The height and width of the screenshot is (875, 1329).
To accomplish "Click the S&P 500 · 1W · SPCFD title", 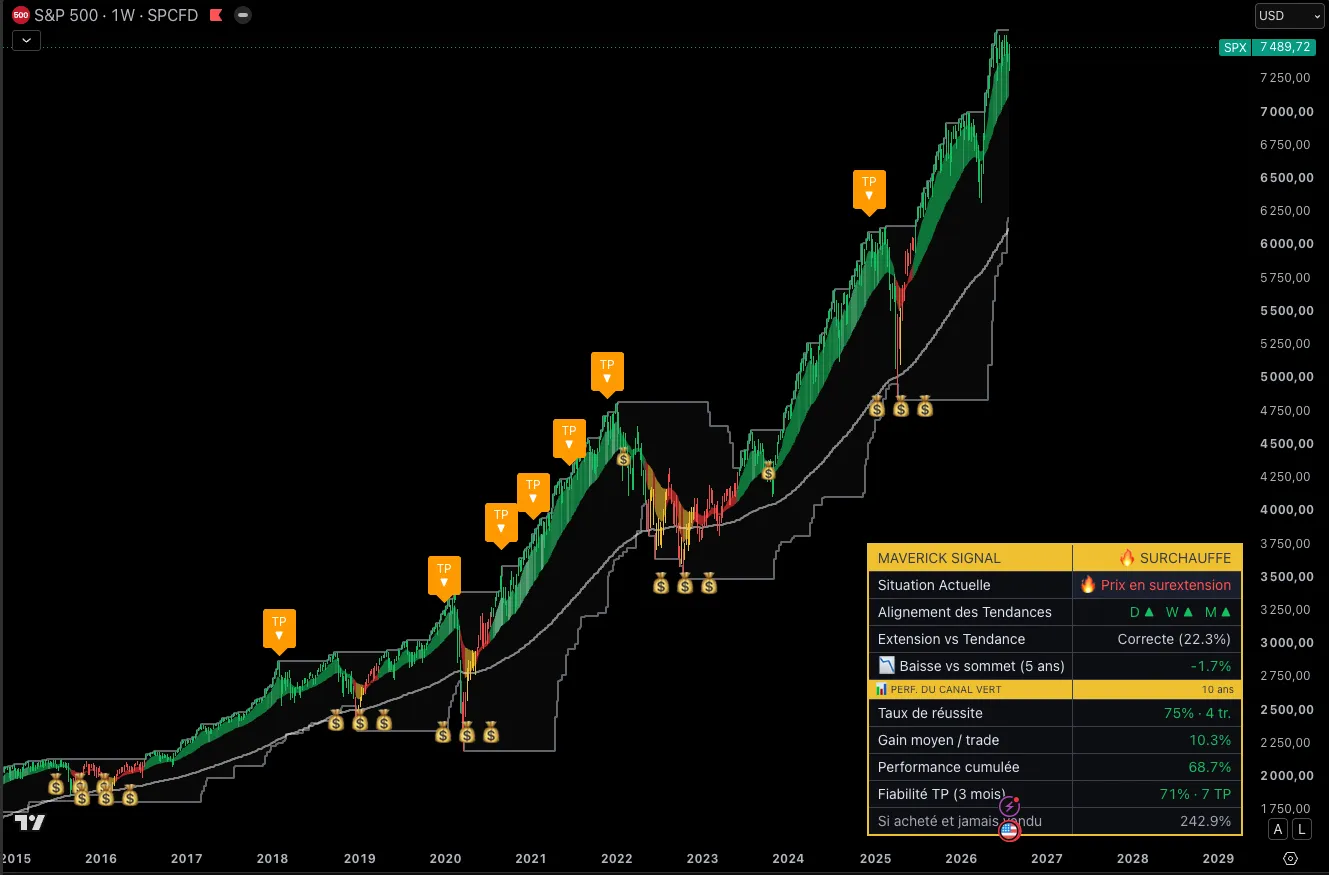I will click(115, 15).
